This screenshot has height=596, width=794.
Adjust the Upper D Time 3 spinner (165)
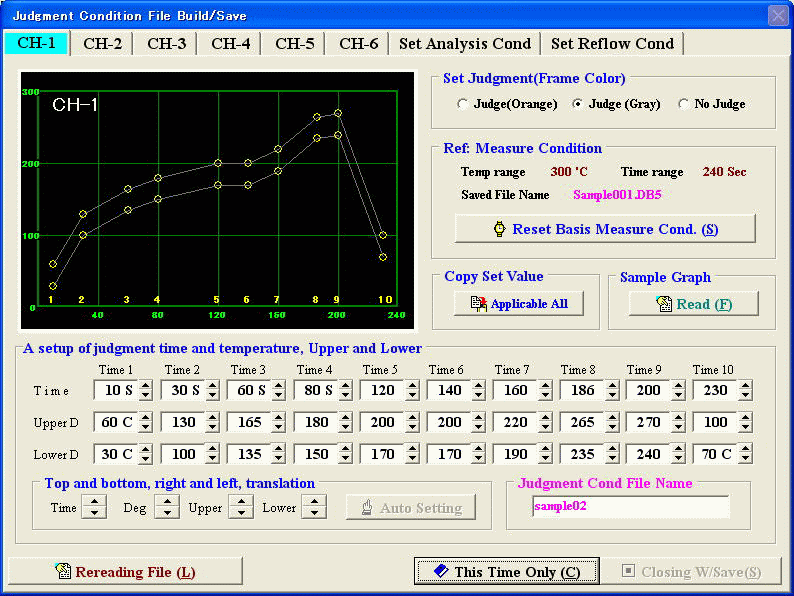(x=279, y=422)
